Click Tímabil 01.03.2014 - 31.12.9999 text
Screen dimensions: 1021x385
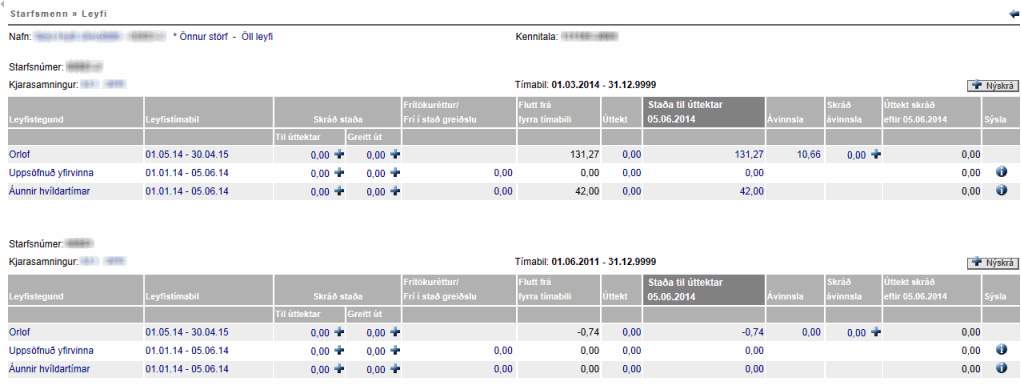(585, 84)
